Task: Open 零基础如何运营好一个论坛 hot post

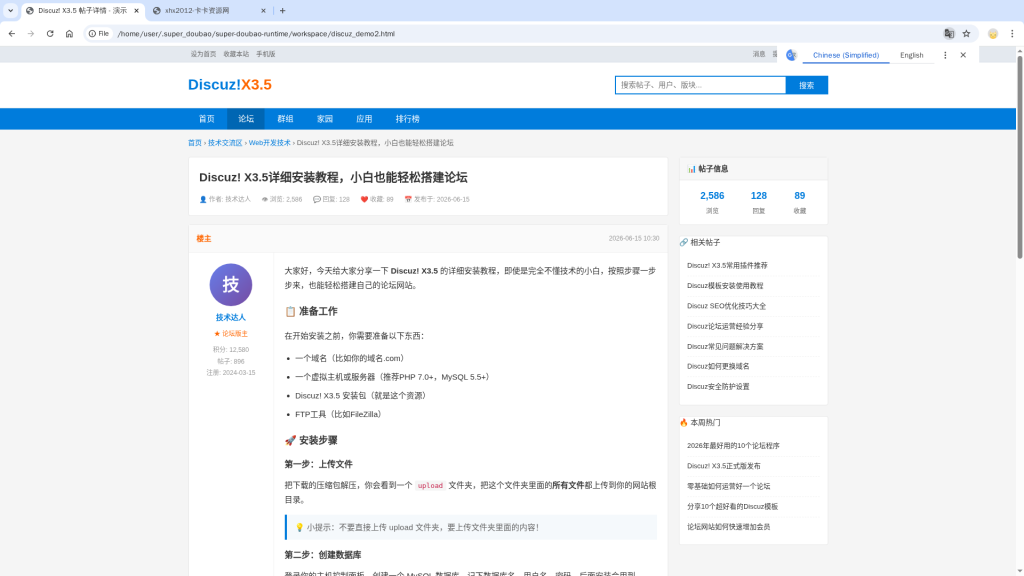Action: [x=728, y=487]
